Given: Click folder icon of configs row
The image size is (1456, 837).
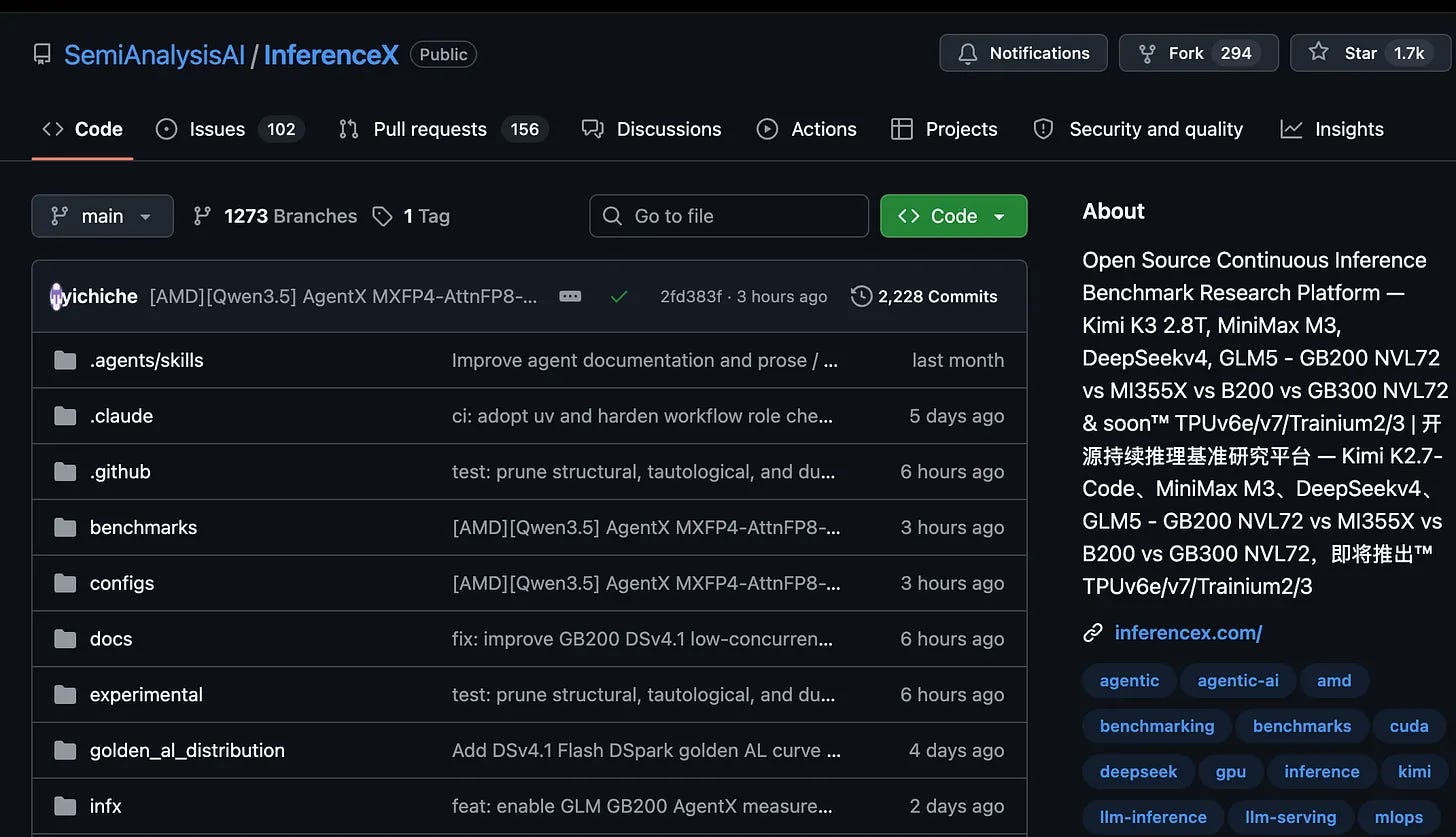Looking at the screenshot, I should coord(65,583).
